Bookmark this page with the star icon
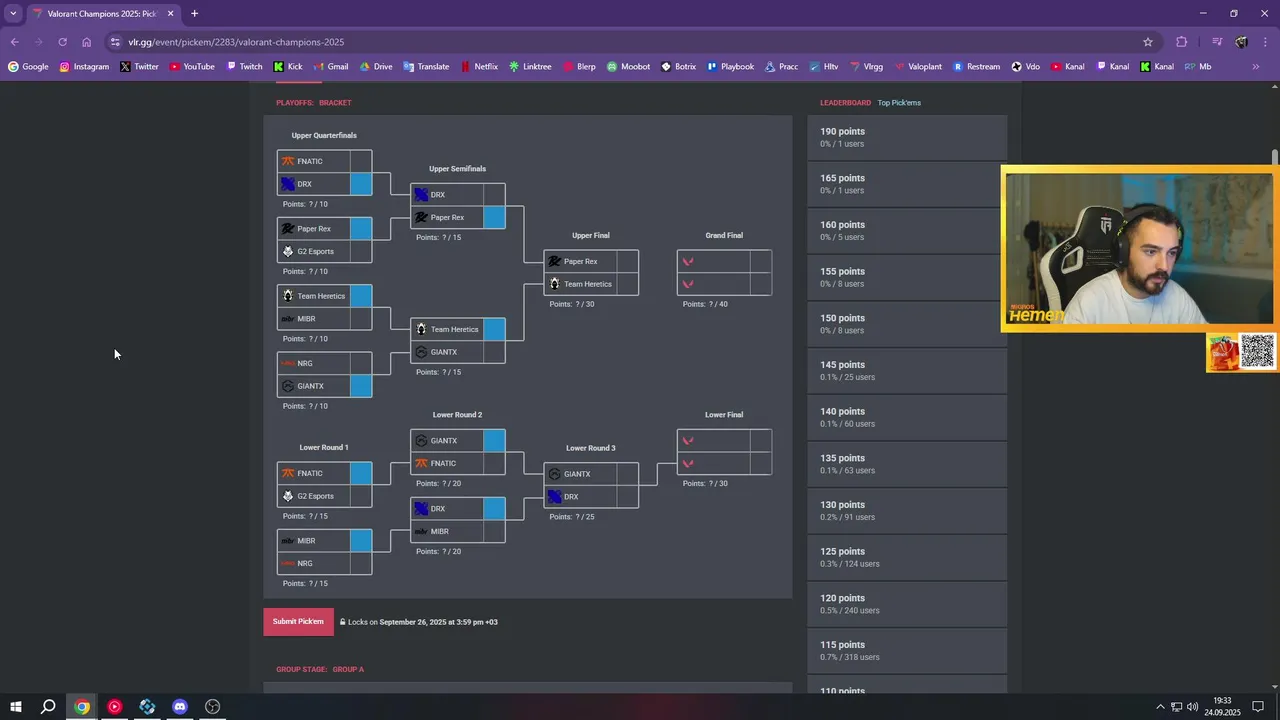 [1148, 42]
